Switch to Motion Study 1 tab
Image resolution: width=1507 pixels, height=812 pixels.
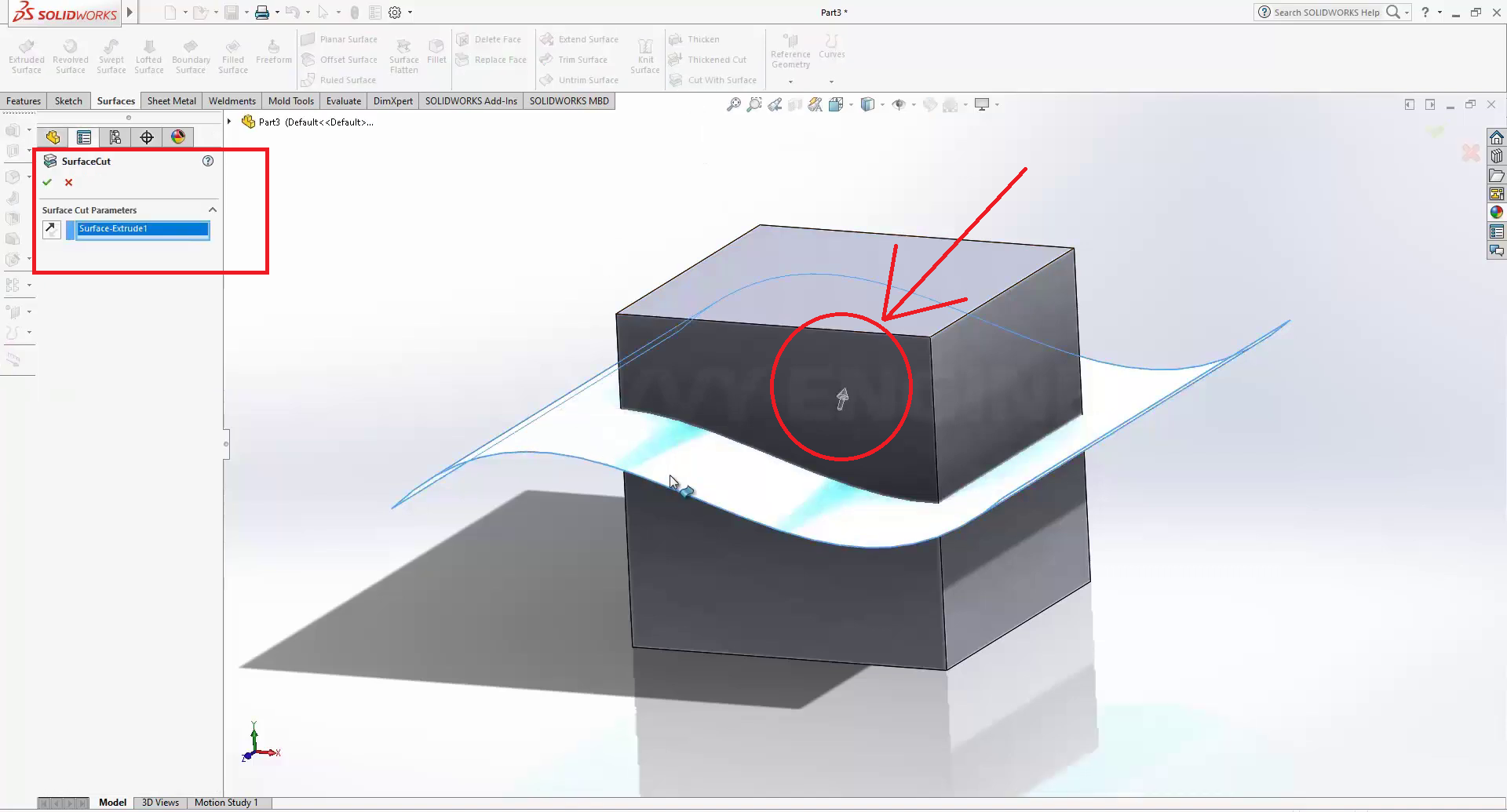point(226,803)
